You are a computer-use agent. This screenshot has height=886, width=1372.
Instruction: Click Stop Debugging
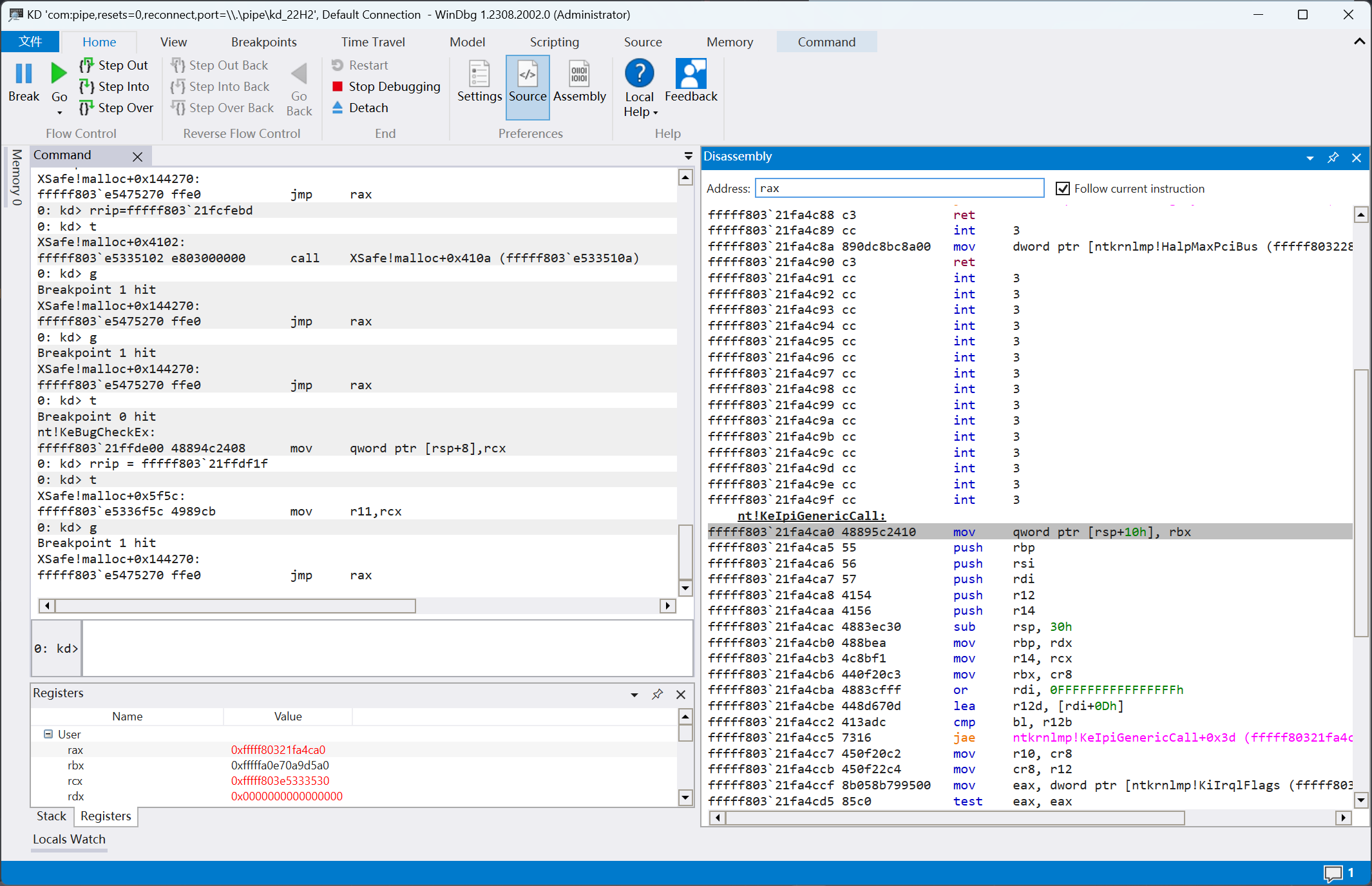coord(386,86)
